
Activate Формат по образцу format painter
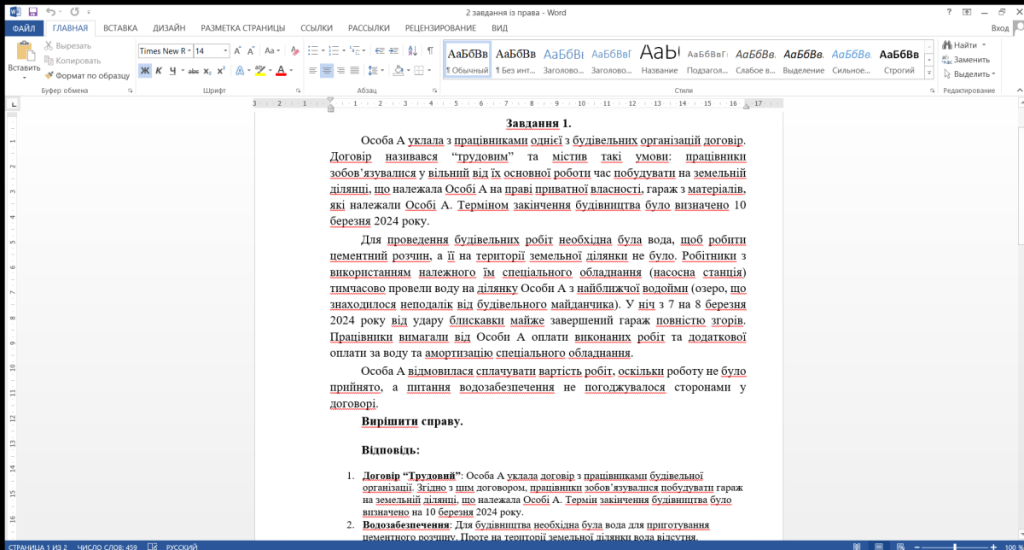pos(87,76)
